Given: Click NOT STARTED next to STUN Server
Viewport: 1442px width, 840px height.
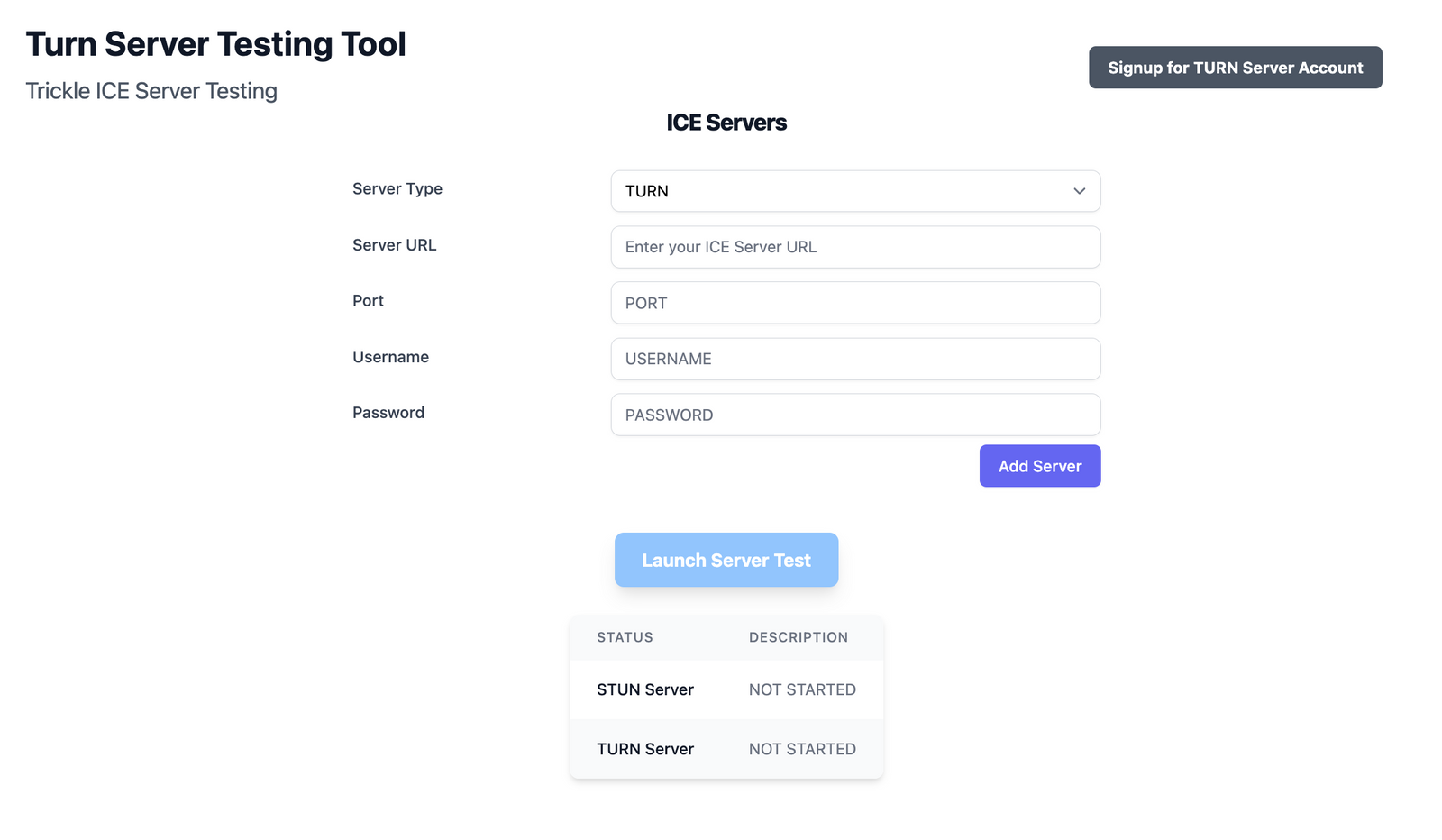Looking at the screenshot, I should 802,689.
